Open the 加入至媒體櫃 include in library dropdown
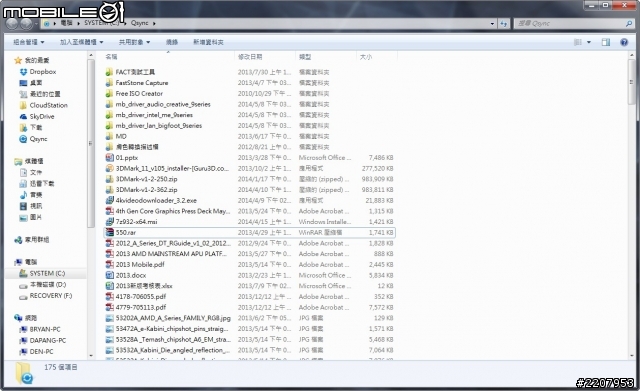The width and height of the screenshot is (640, 391). 82,42
